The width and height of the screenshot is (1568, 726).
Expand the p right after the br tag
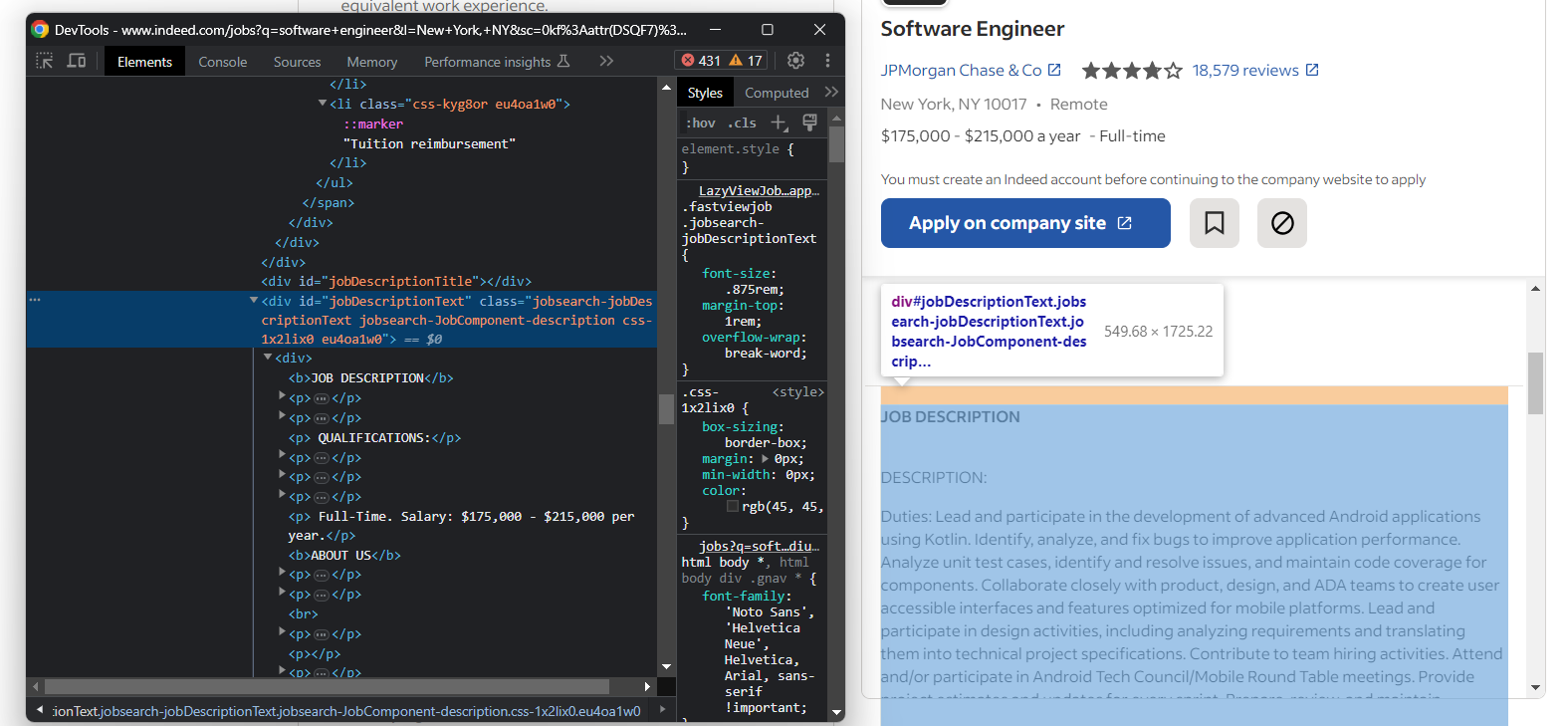[283, 632]
